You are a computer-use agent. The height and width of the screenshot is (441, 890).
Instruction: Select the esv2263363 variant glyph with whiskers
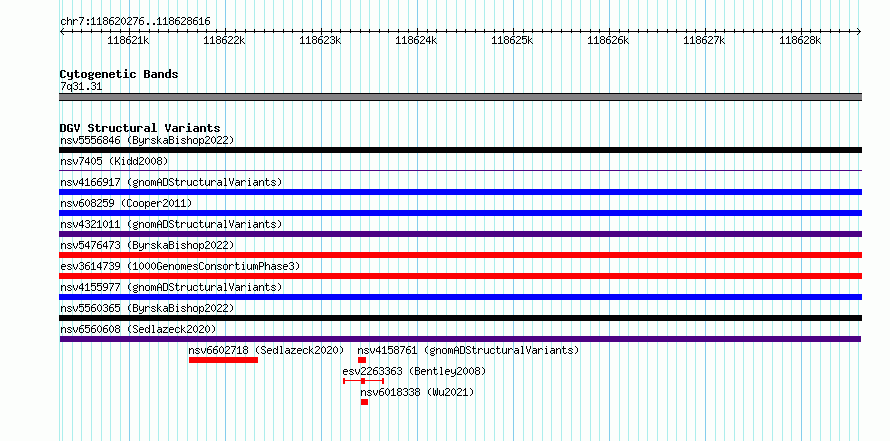364,381
